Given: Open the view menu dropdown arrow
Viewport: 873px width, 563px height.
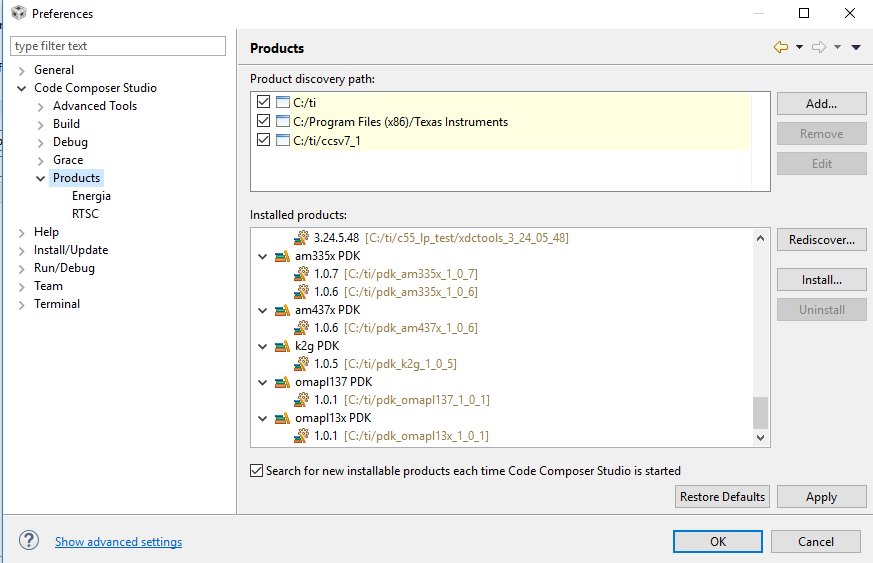Looking at the screenshot, I should tap(856, 47).
